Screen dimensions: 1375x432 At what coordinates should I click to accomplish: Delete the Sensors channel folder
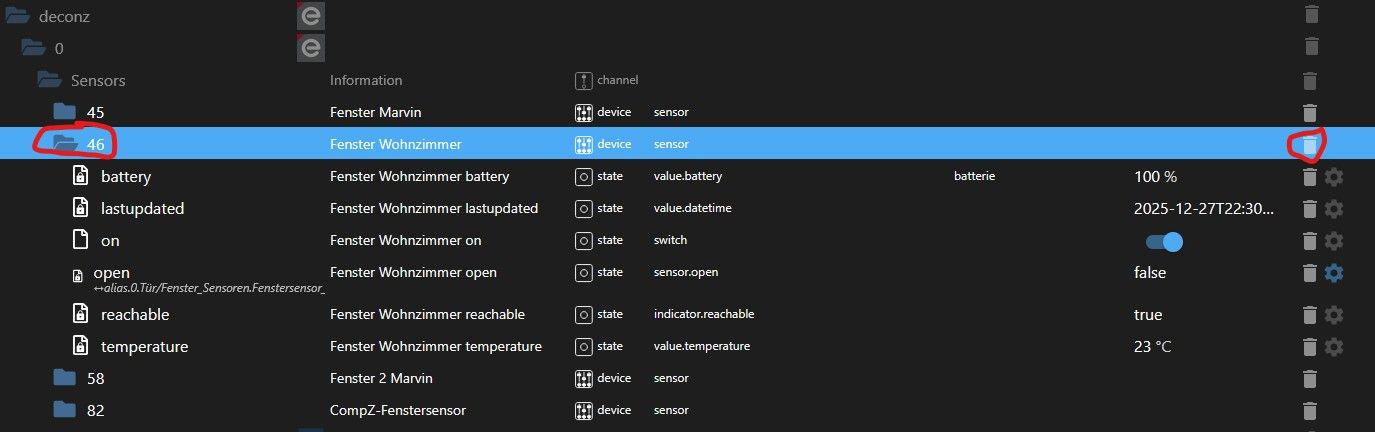pos(1311,80)
